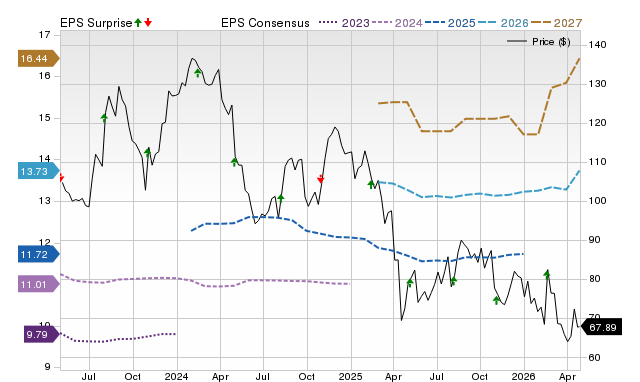Select the green surprise arrow from February 2026
Image resolution: width=640 pixels, height=382 pixels.
click(x=547, y=274)
